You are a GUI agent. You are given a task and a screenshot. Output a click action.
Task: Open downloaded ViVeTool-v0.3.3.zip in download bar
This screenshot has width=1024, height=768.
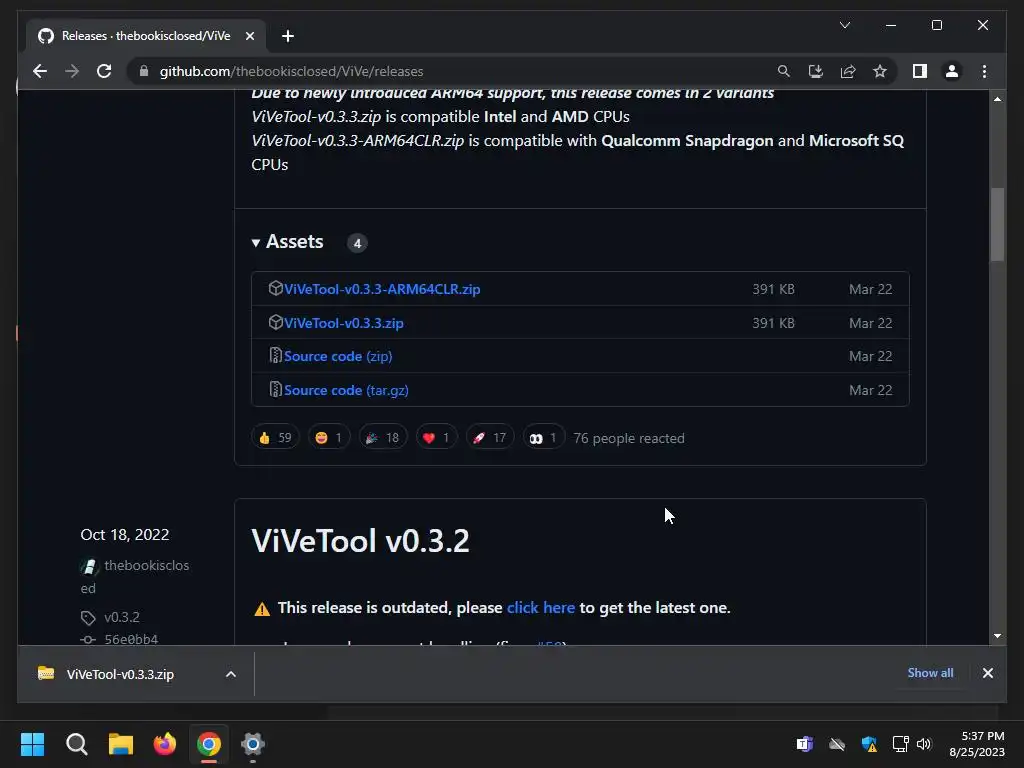click(120, 674)
